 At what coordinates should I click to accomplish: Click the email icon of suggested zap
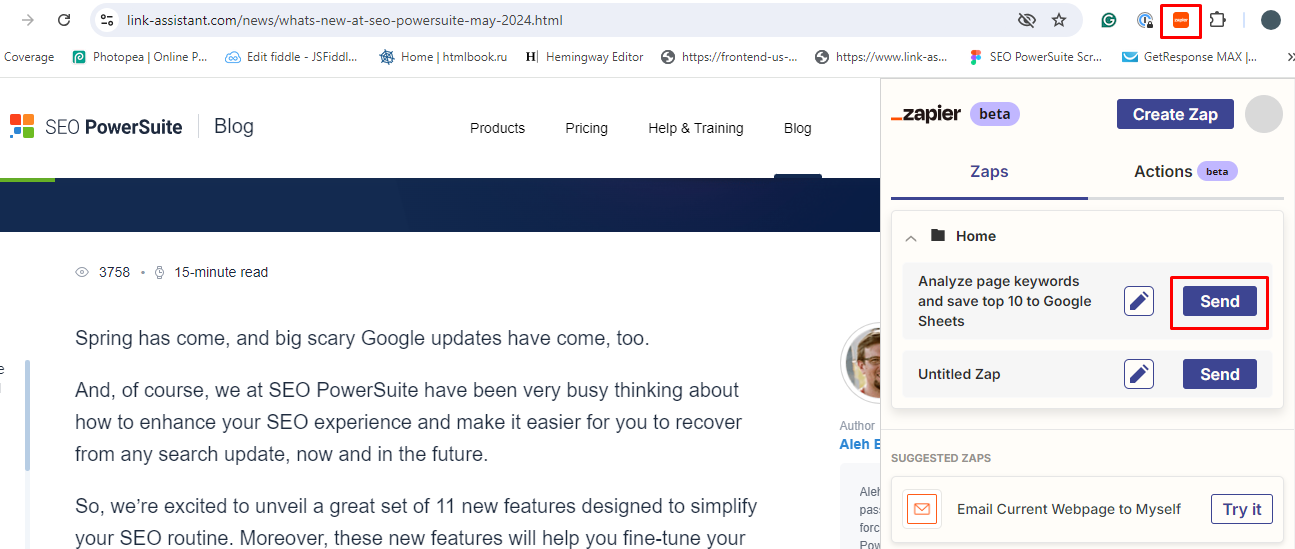pos(922,509)
